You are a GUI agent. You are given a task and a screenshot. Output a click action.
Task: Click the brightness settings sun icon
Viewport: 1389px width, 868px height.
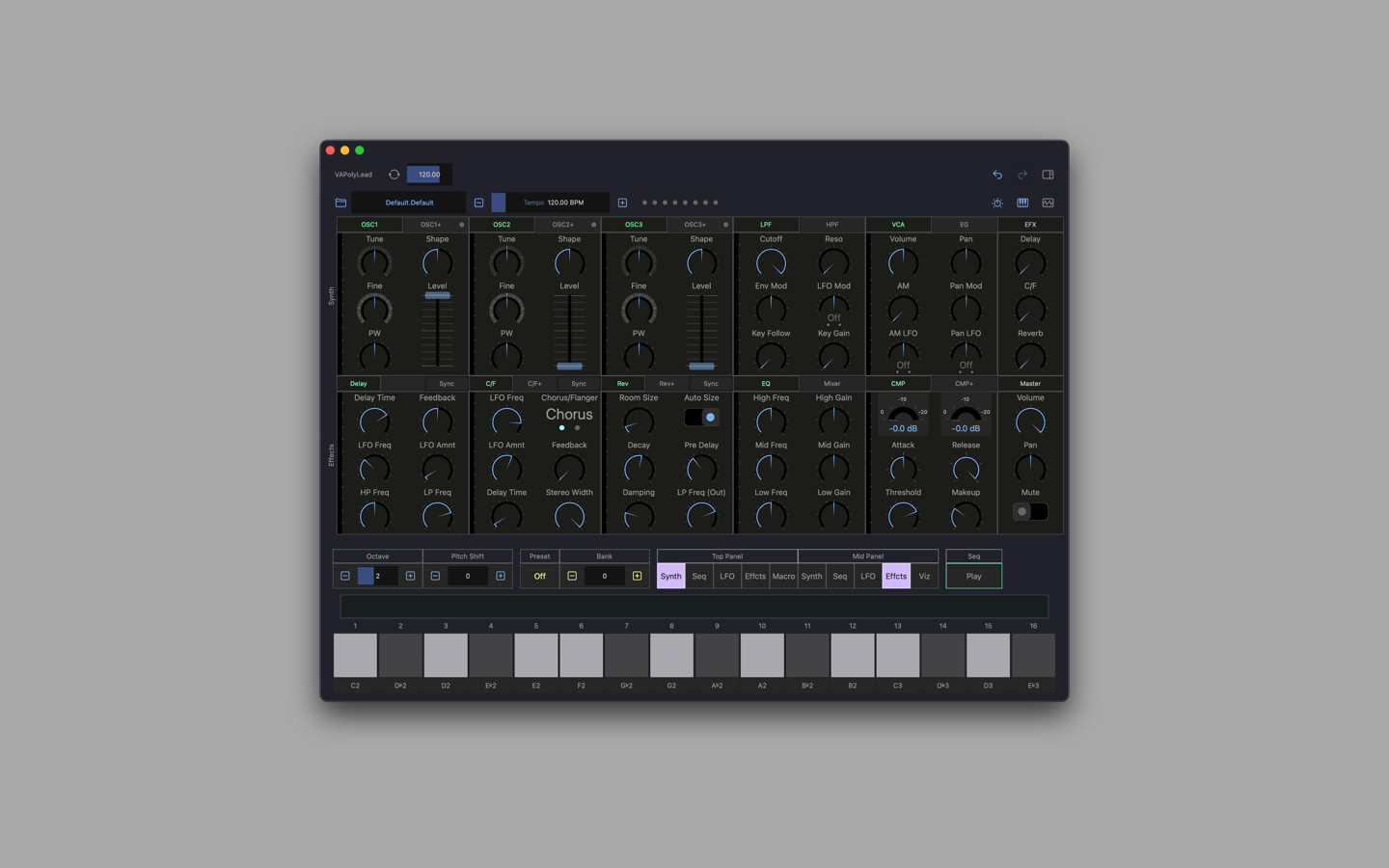pyautogui.click(x=997, y=203)
